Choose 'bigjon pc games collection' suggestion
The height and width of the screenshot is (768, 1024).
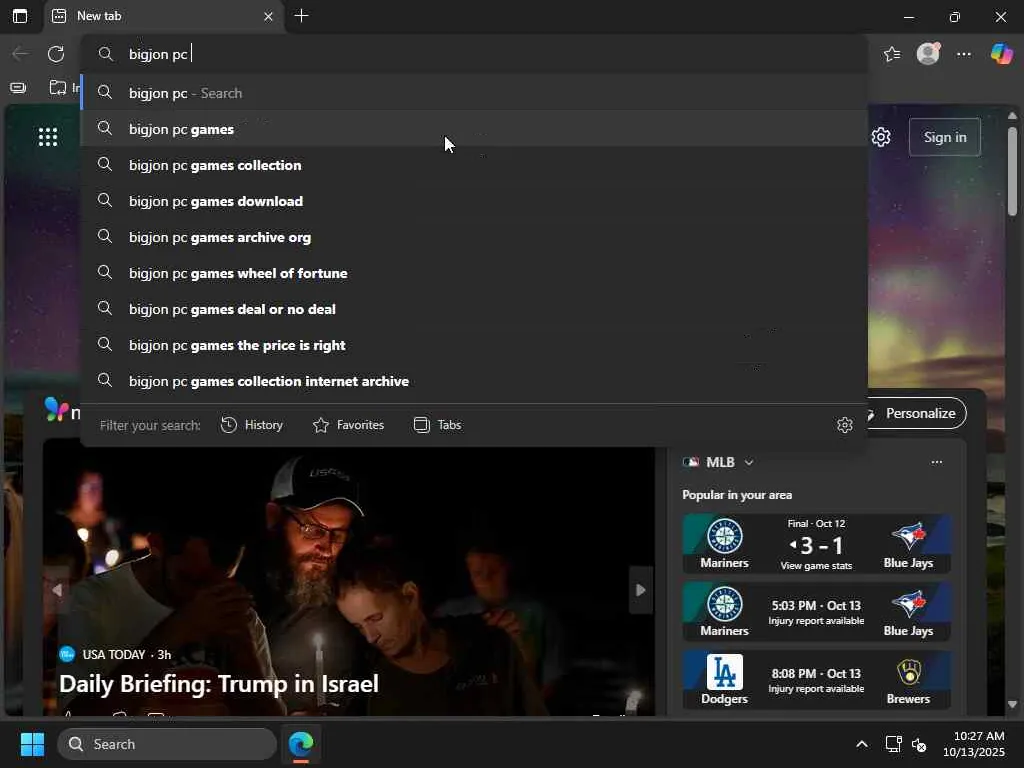tap(474, 165)
